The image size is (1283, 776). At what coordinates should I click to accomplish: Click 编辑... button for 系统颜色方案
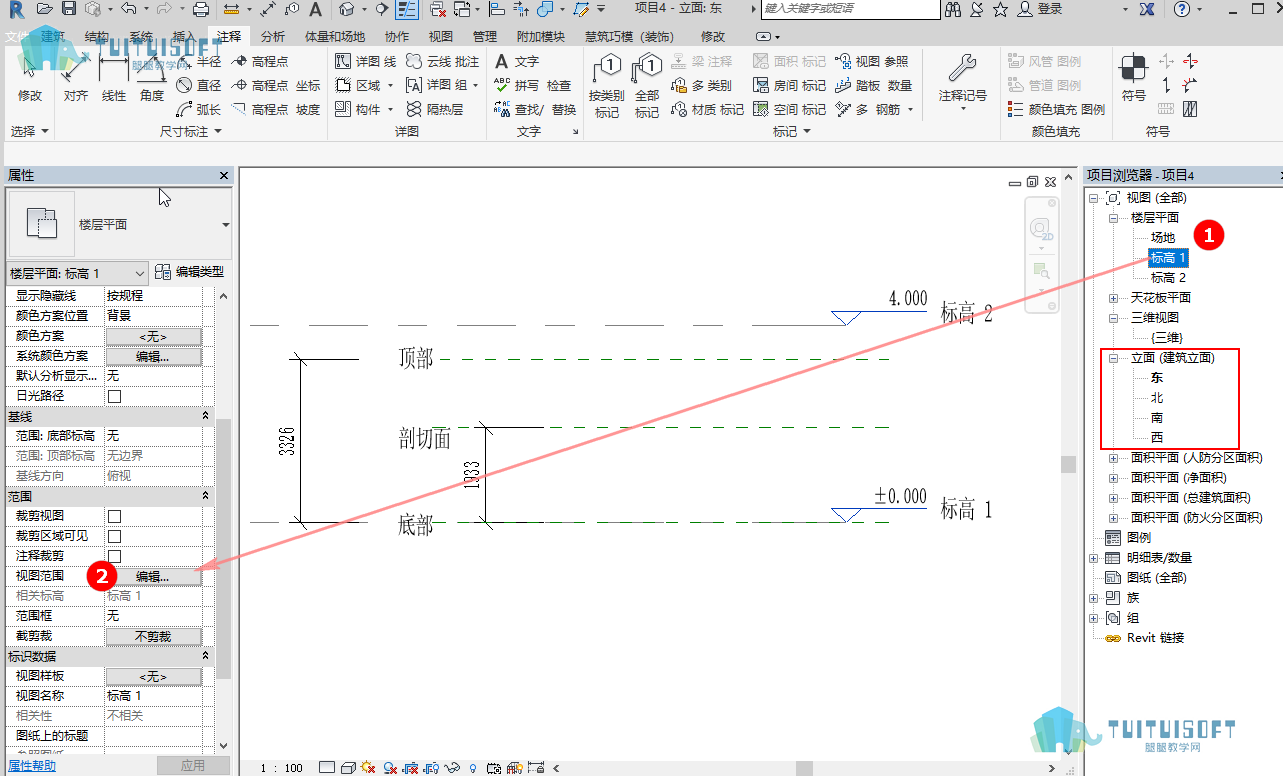[153, 356]
